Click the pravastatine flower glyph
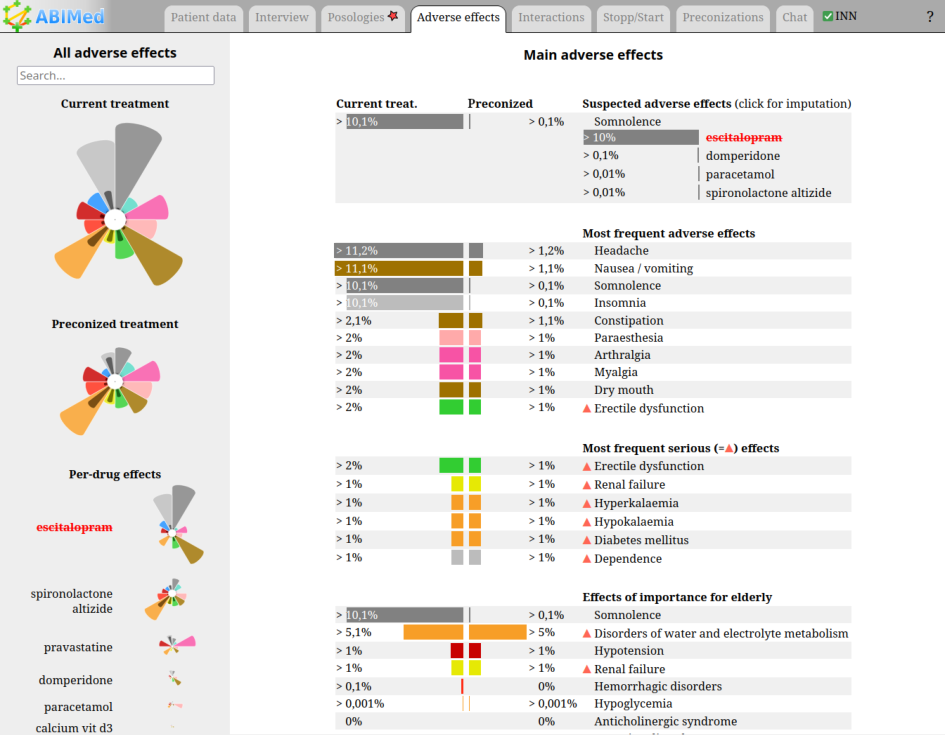Viewport: 945px width, 735px height. coord(177,645)
